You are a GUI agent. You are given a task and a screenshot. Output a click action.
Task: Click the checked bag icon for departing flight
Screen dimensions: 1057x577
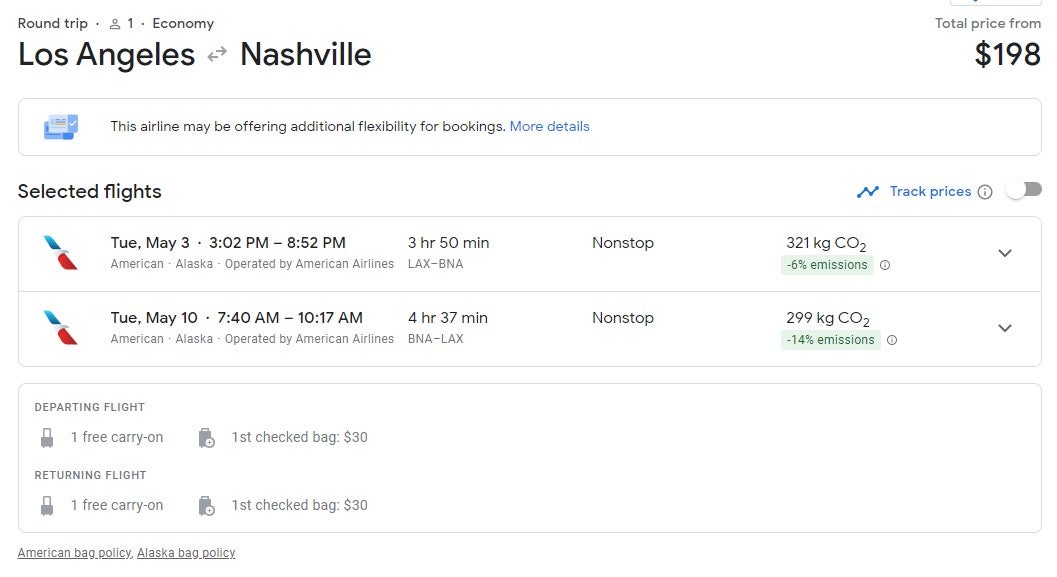pyautogui.click(x=207, y=437)
